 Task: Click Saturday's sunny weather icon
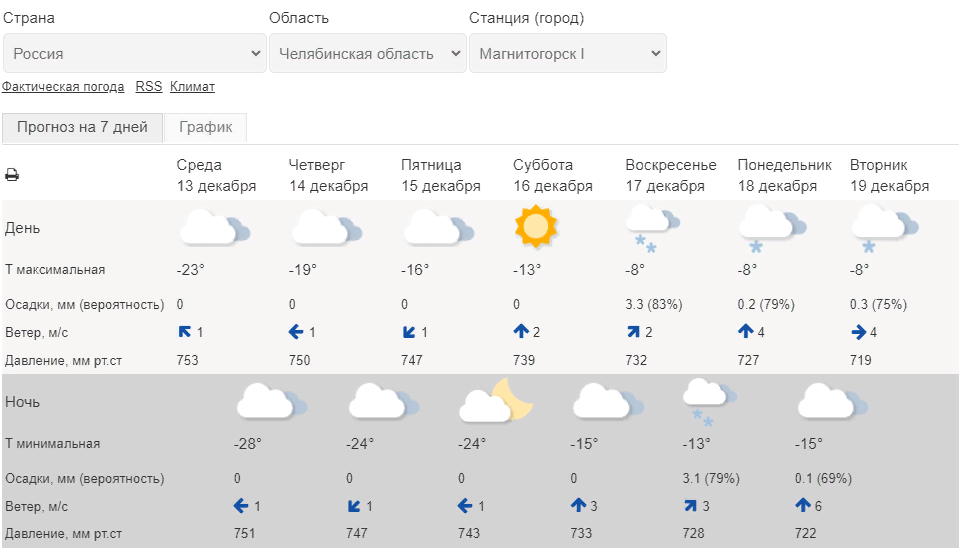click(x=534, y=226)
